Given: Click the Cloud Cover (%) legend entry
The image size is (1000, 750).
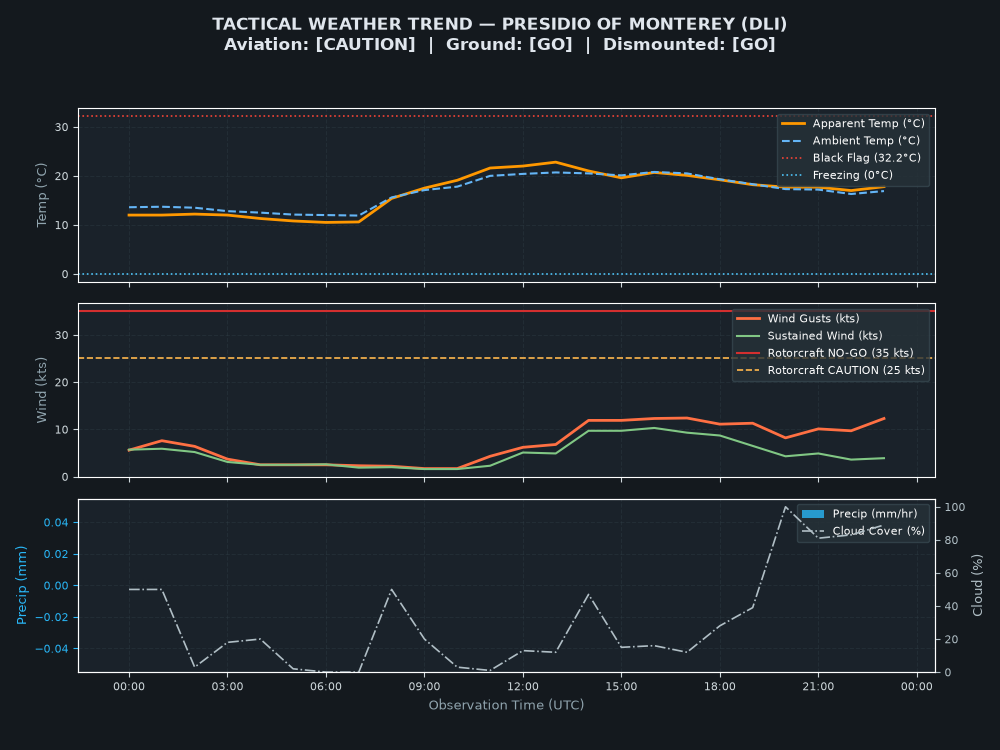Looking at the screenshot, I should (x=863, y=531).
